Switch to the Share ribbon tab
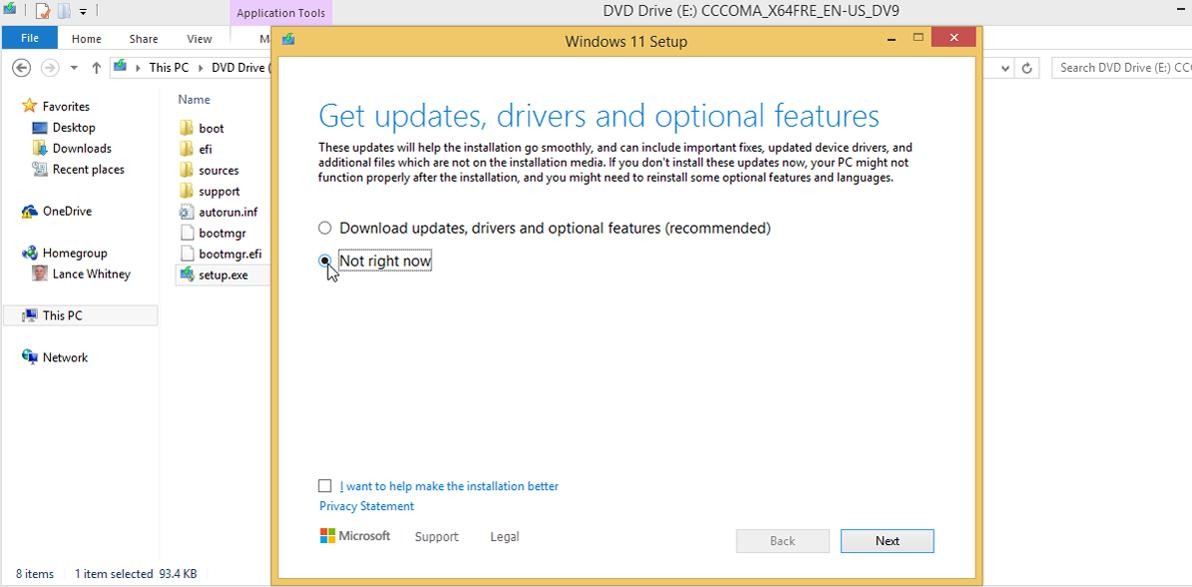The width and height of the screenshot is (1192, 587). 144,39
